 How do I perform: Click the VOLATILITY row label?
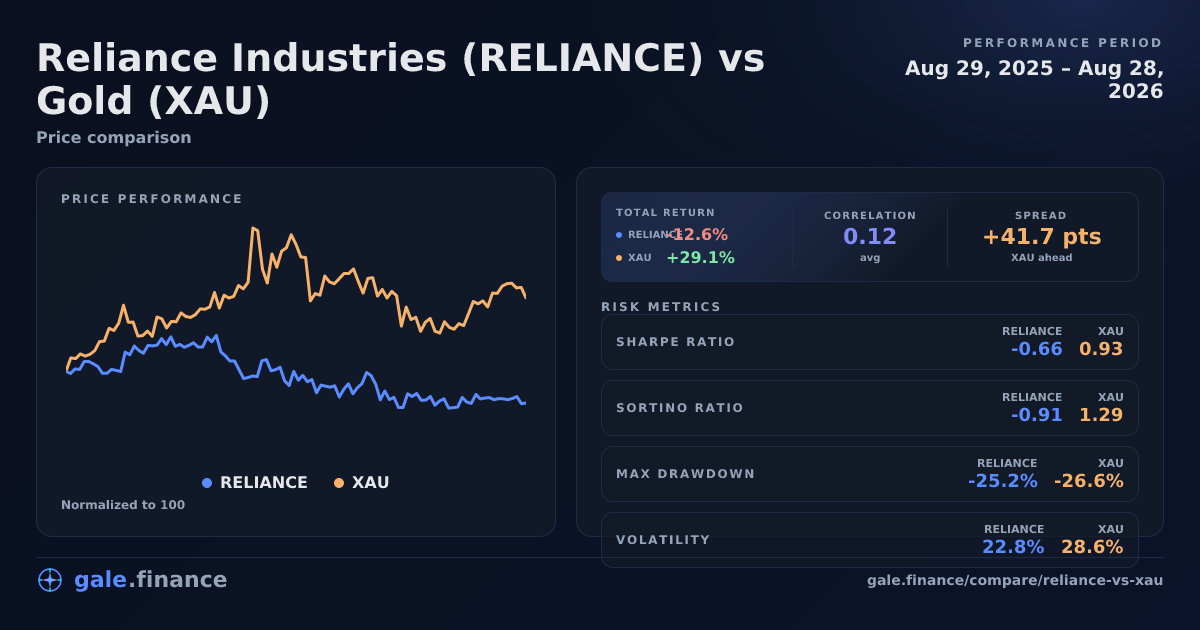pyautogui.click(x=663, y=540)
